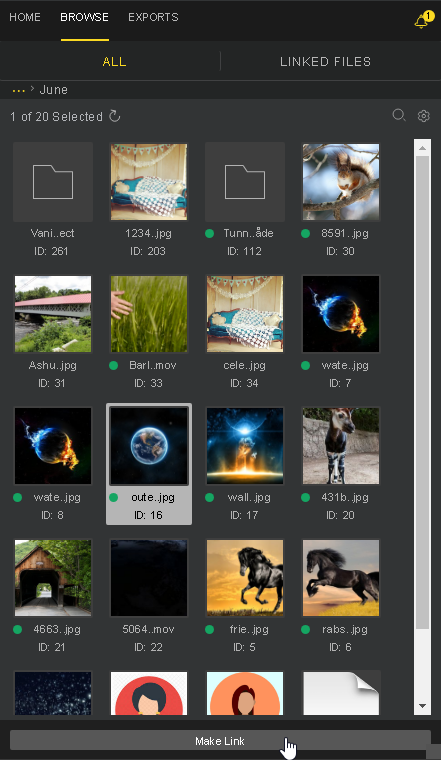Image resolution: width=441 pixels, height=760 pixels.
Task: Click the scrollbar down arrow
Action: pos(422,706)
